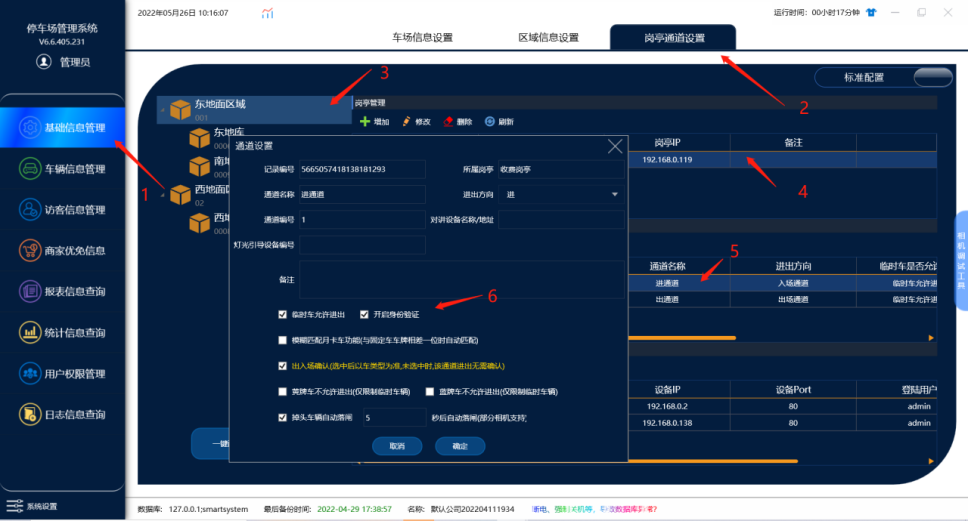968x521 pixels.
Task: Click the 进出方向 column header
Action: [793, 266]
